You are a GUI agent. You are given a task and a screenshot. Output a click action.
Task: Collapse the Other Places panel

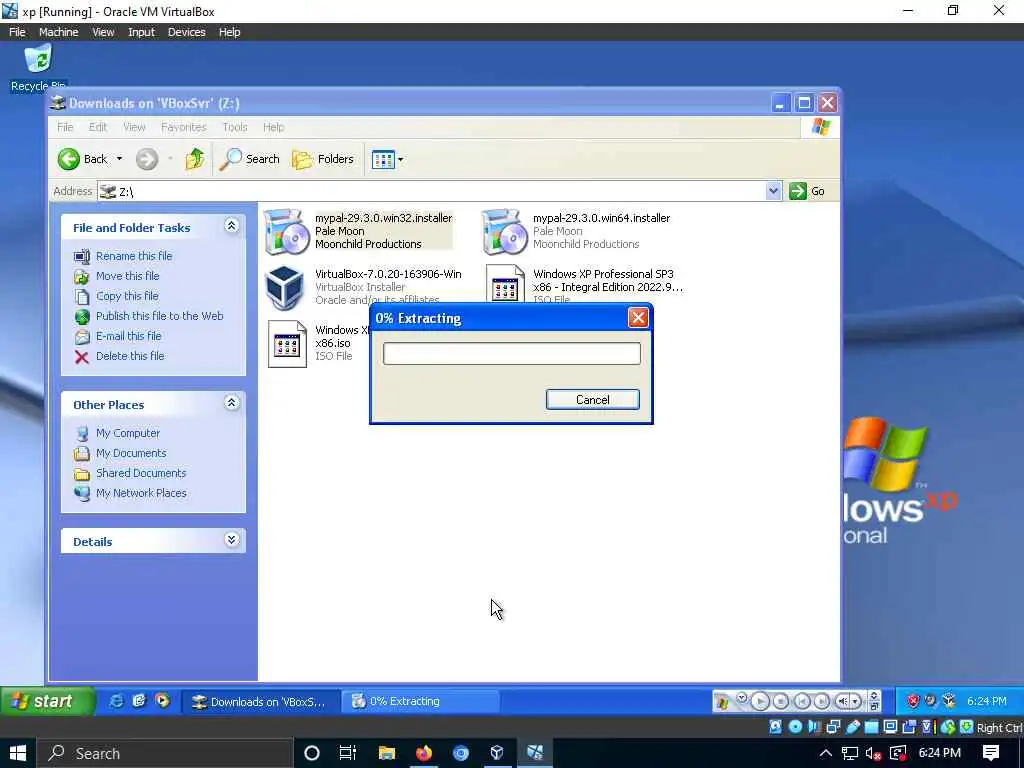click(231, 403)
